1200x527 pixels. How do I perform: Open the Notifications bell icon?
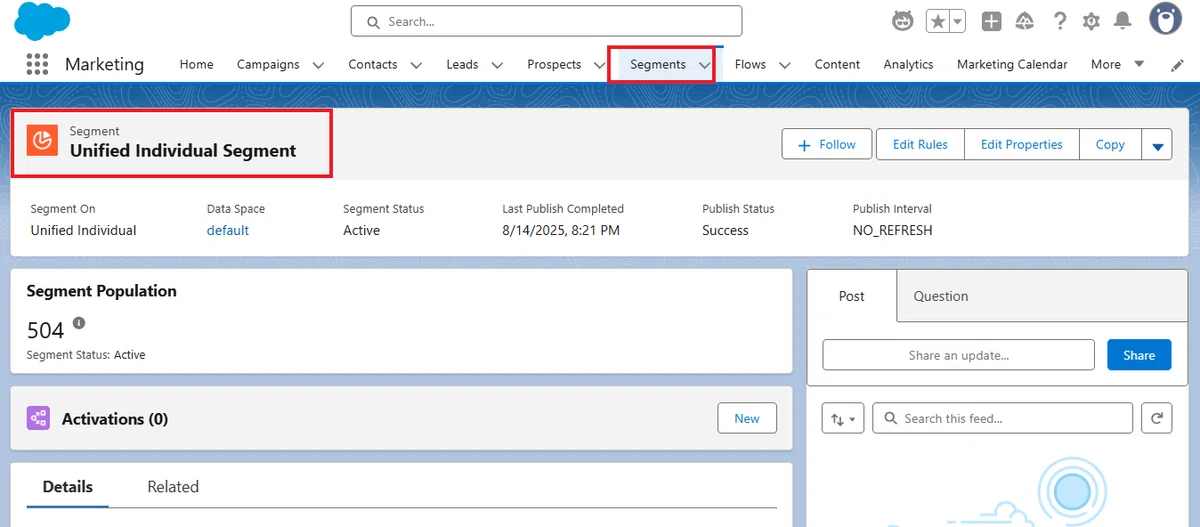(1123, 21)
